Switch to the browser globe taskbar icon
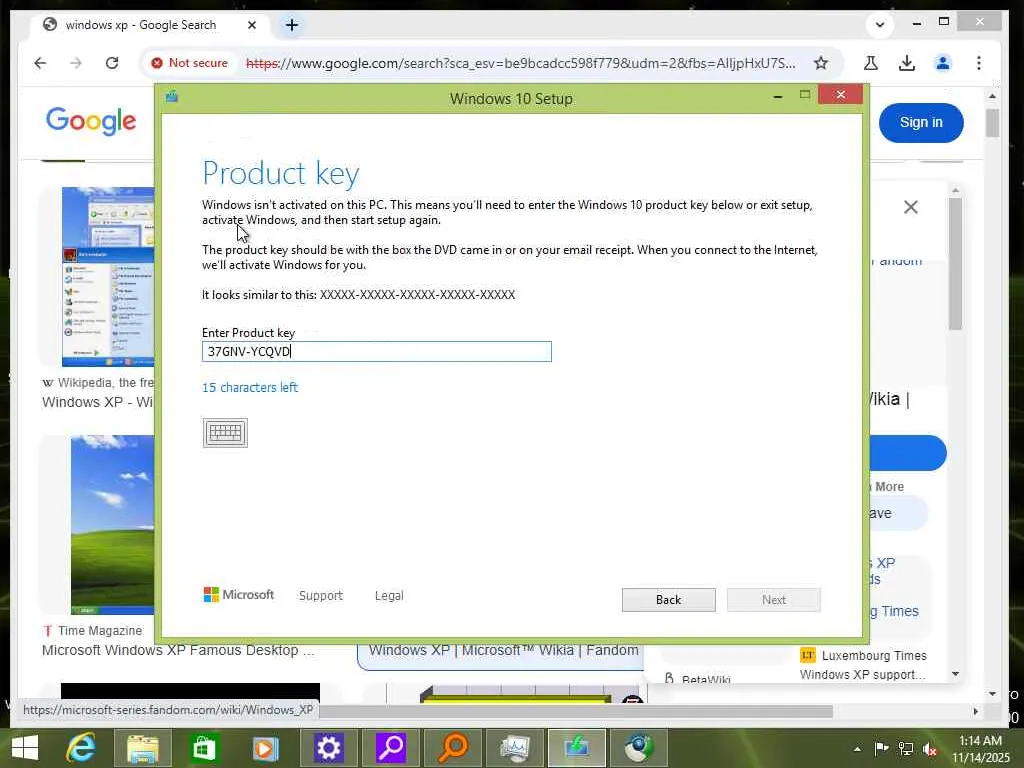Image resolution: width=1024 pixels, height=768 pixels. pyautogui.click(x=639, y=748)
